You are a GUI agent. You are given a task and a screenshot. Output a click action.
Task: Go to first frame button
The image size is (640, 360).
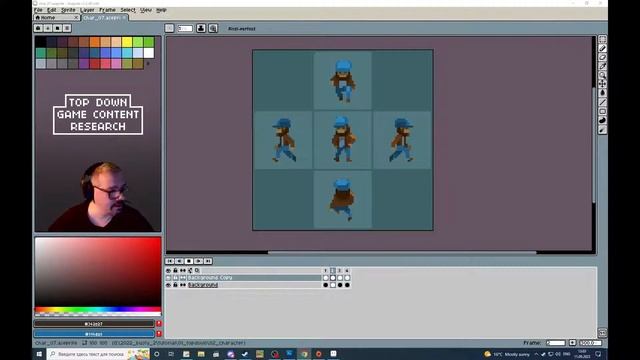click(170, 261)
